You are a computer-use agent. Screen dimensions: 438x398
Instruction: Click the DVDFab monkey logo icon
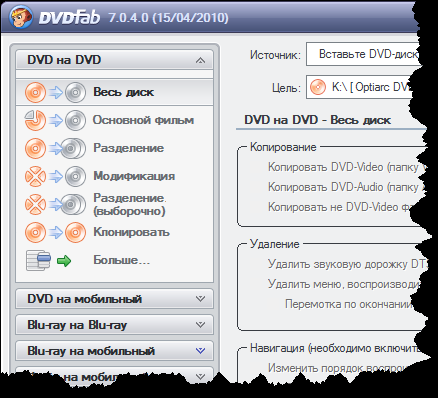(x=21, y=17)
